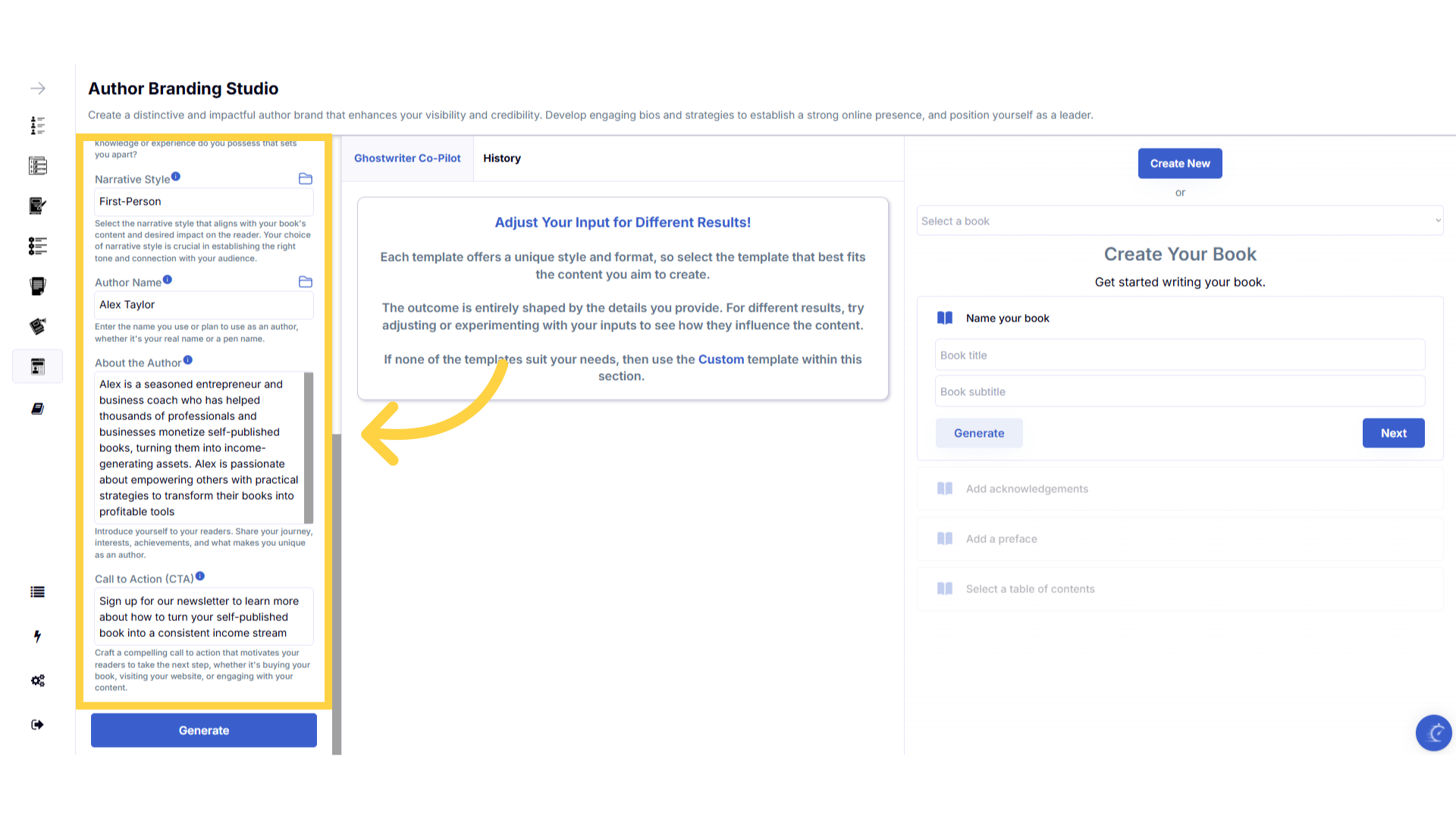Screen dimensions: 1456x819
Task: Expand Select a table of contents section
Action: tap(1030, 589)
